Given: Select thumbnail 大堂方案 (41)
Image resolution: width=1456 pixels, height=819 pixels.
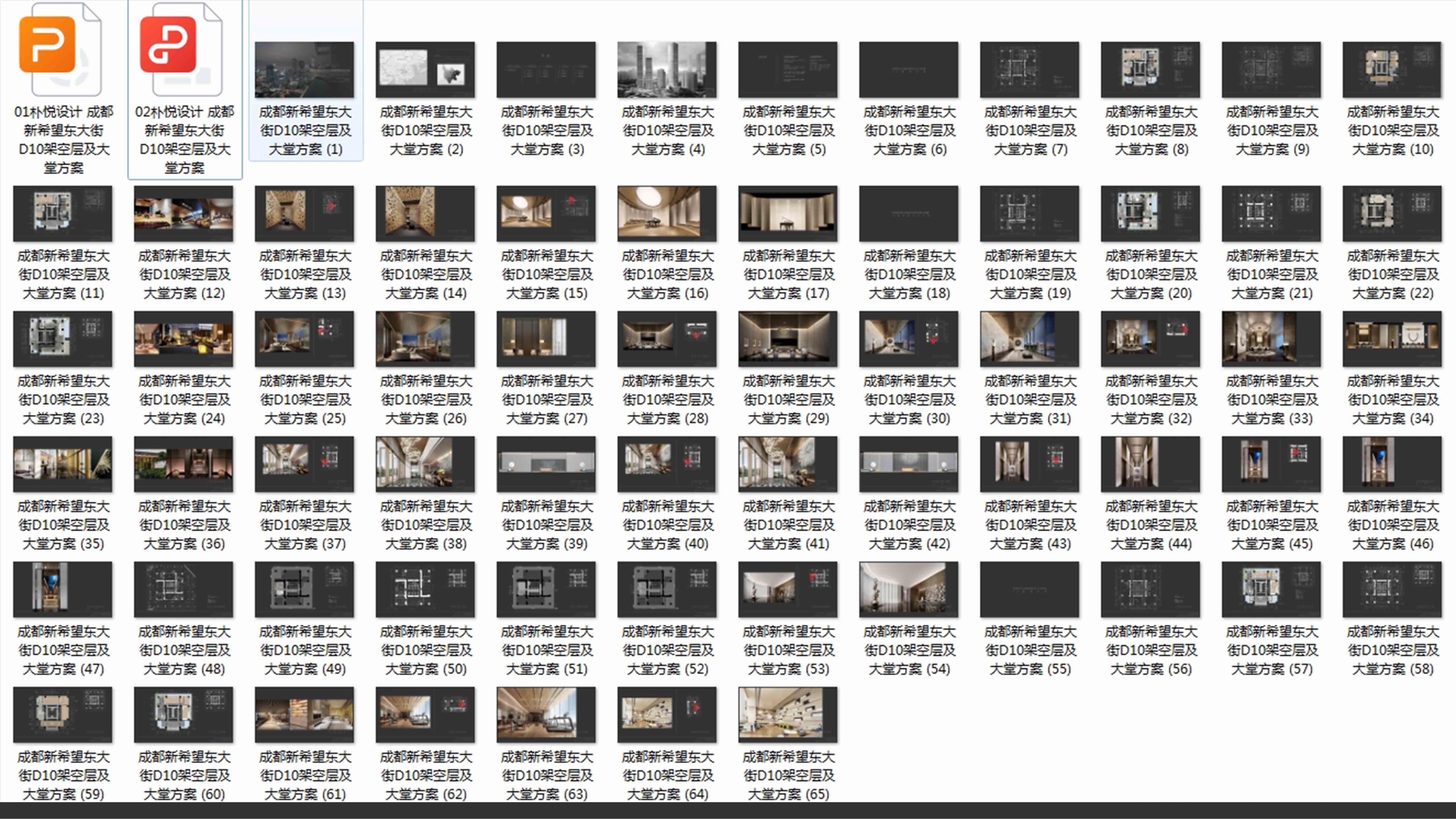Looking at the screenshot, I should tap(788, 464).
